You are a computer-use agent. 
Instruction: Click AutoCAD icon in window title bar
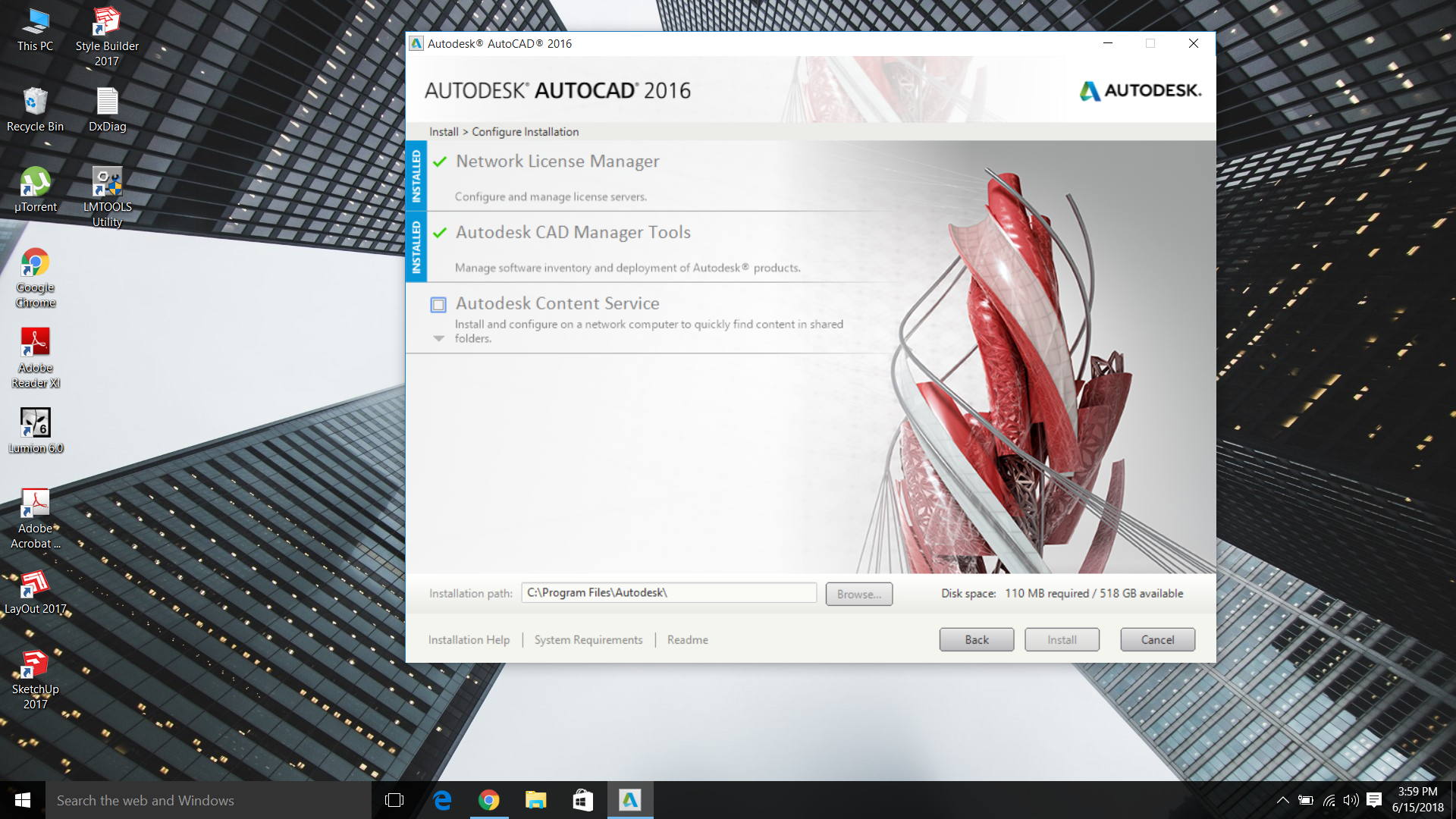(x=416, y=44)
